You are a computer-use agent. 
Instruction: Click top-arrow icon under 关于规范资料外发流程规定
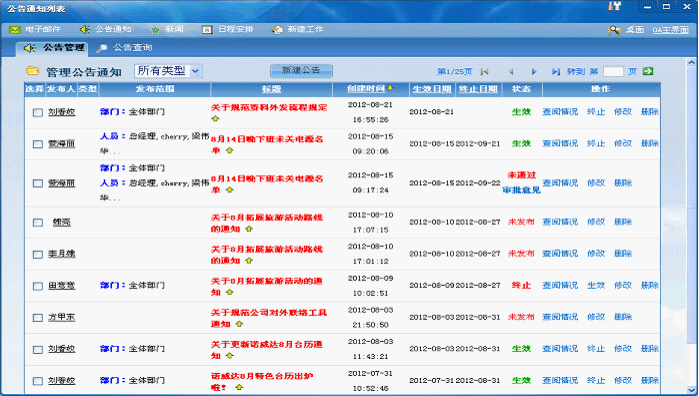pyautogui.click(x=215, y=119)
